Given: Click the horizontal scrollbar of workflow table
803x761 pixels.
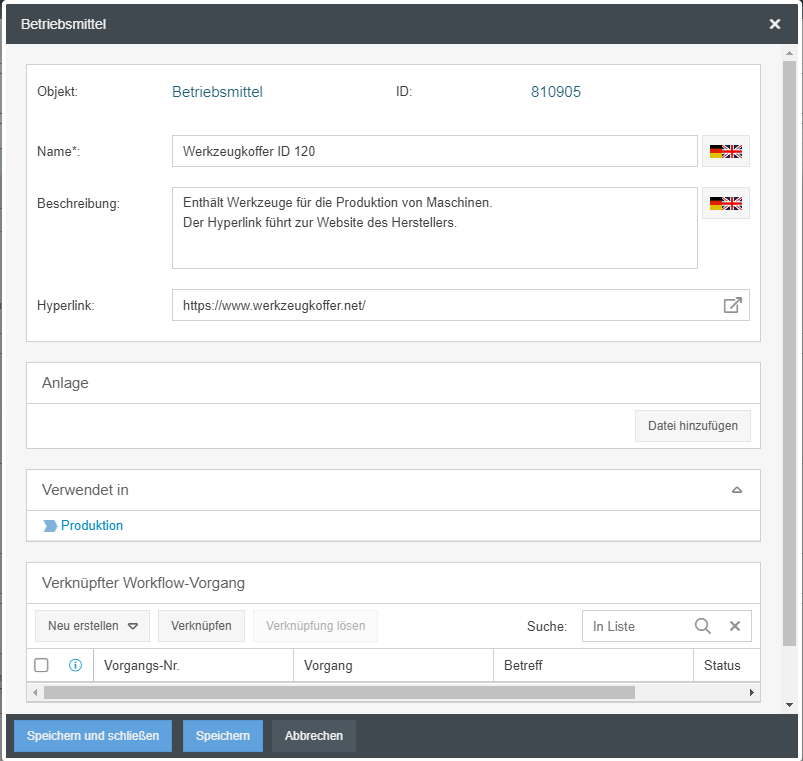Looking at the screenshot, I should coord(340,692).
